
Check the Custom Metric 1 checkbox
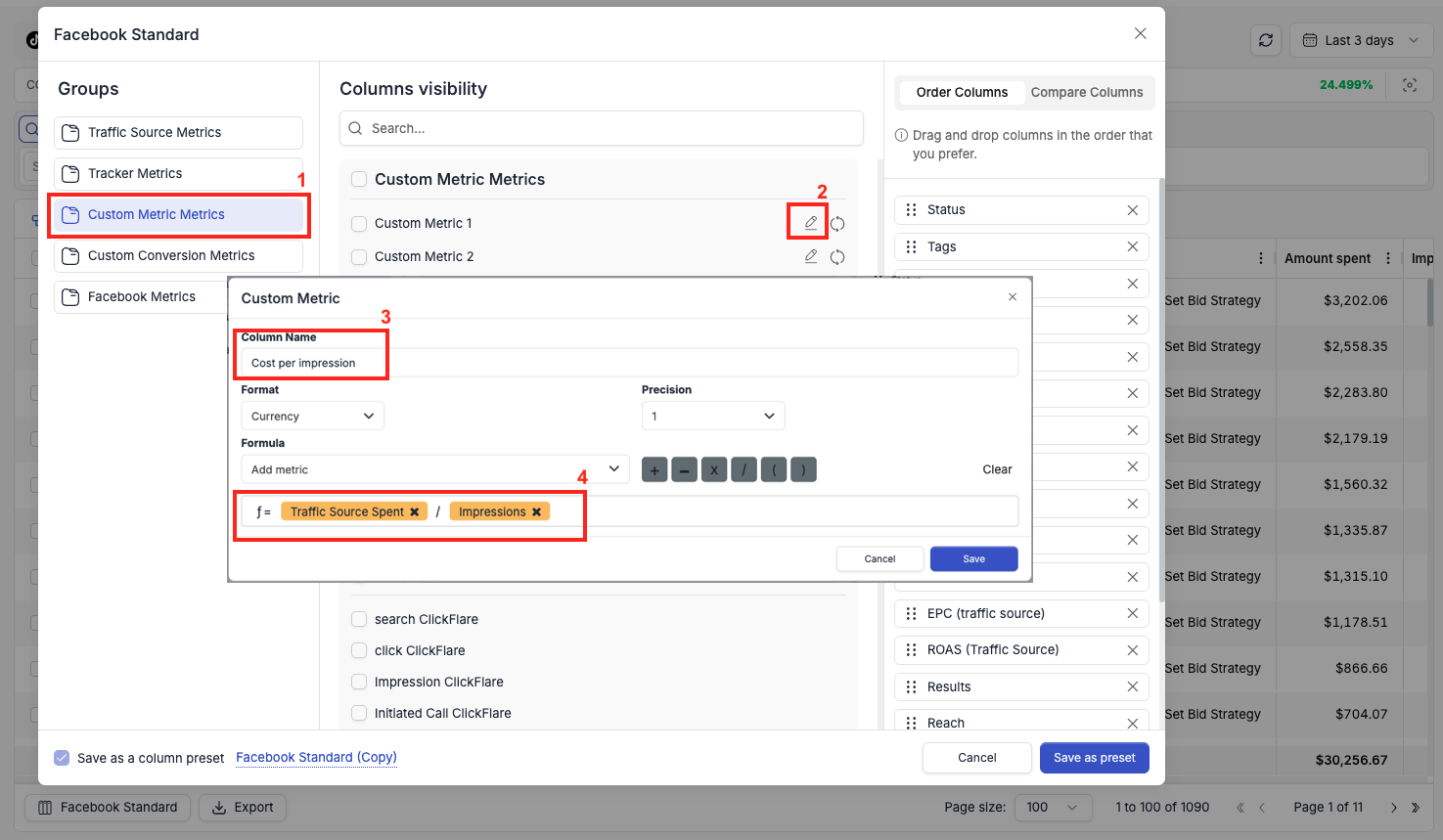click(x=359, y=224)
